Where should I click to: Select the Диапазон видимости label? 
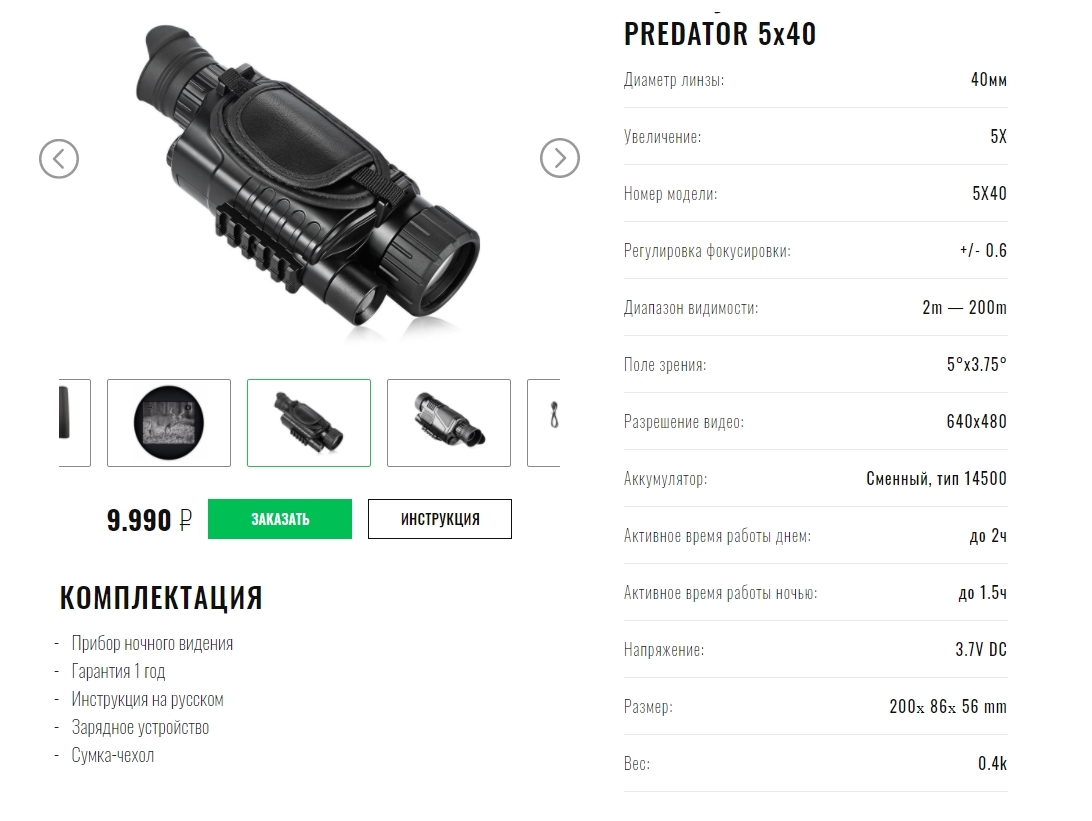click(x=691, y=308)
